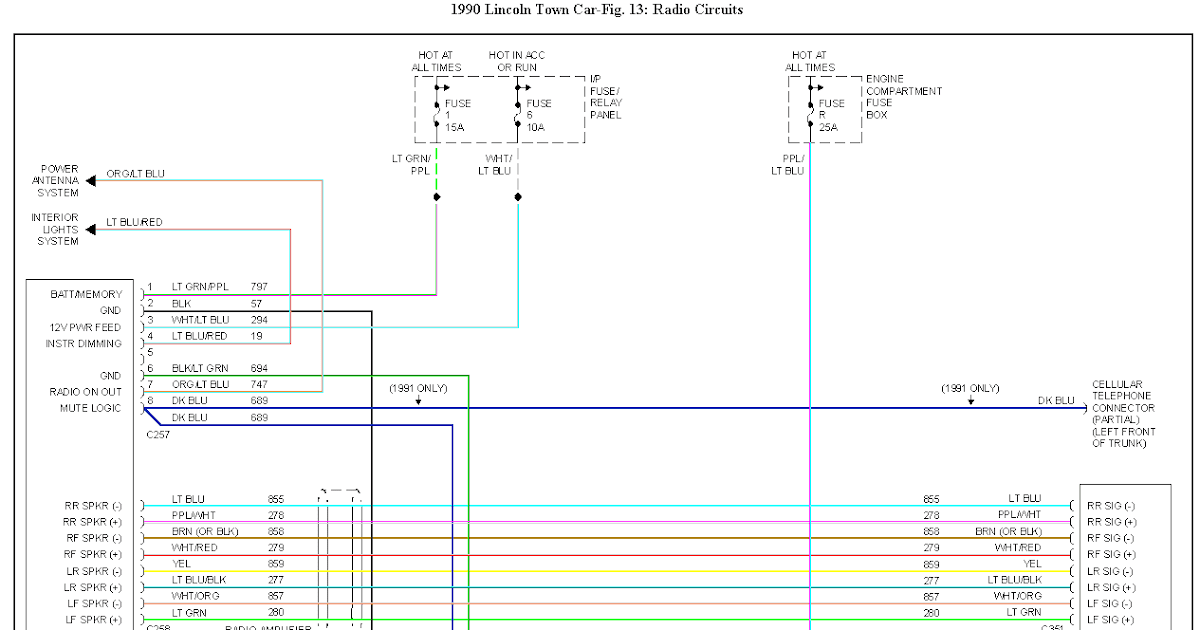1200x630 pixels.
Task: Select the 'RF SPKR (-)' label
Action: tap(92, 538)
